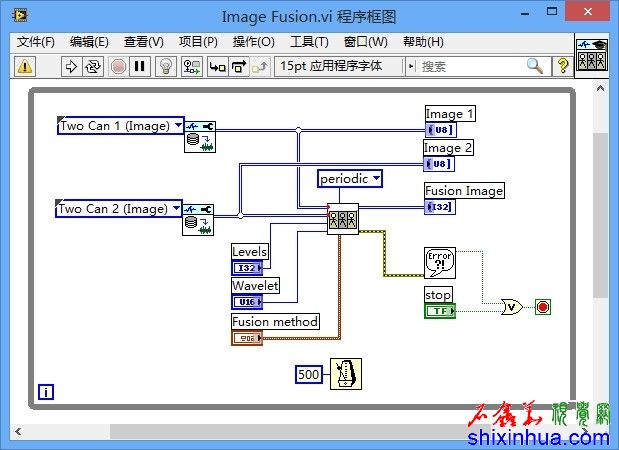Click the 500 numeric constant

[x=309, y=374]
